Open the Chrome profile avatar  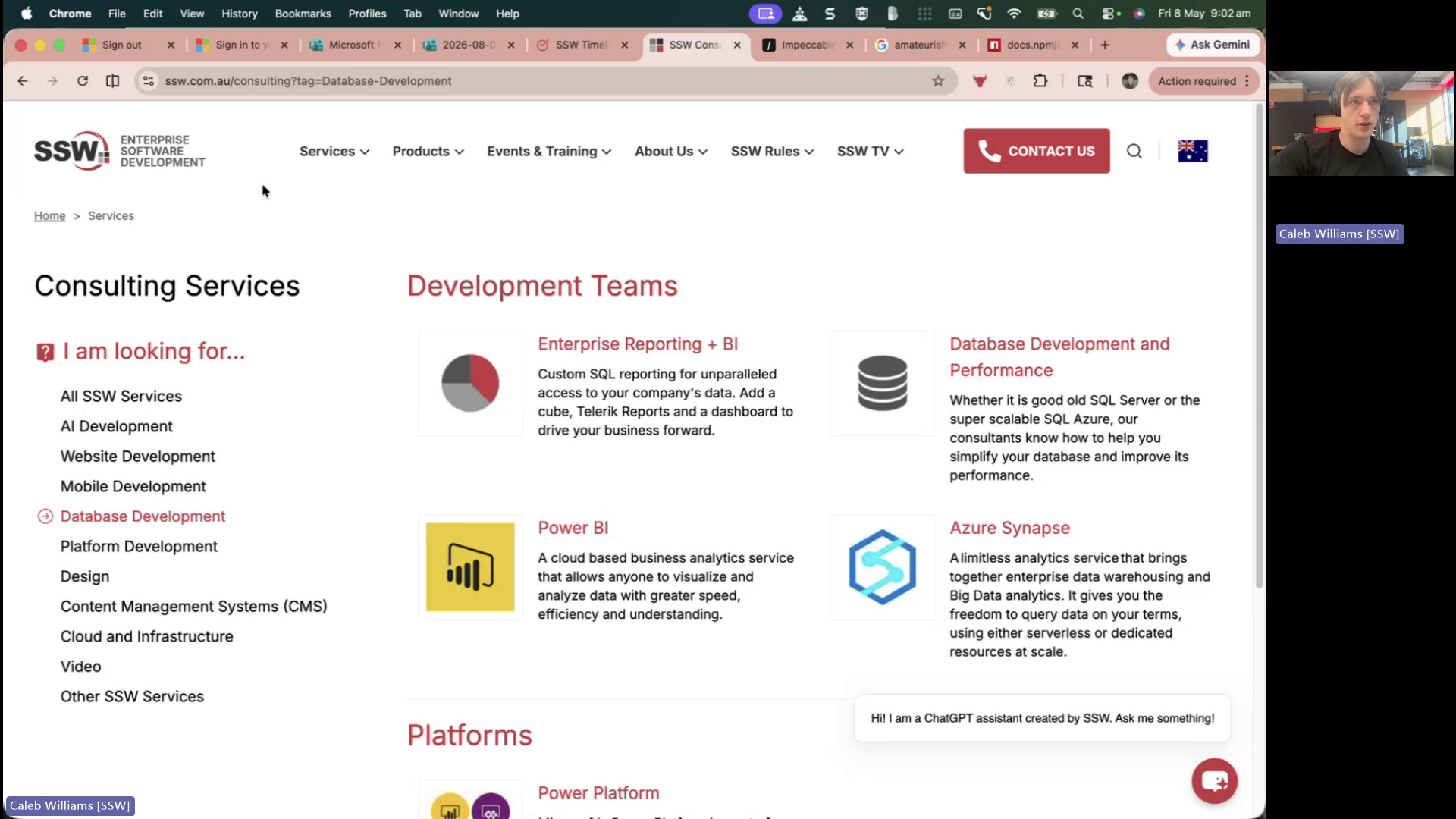click(x=1130, y=81)
